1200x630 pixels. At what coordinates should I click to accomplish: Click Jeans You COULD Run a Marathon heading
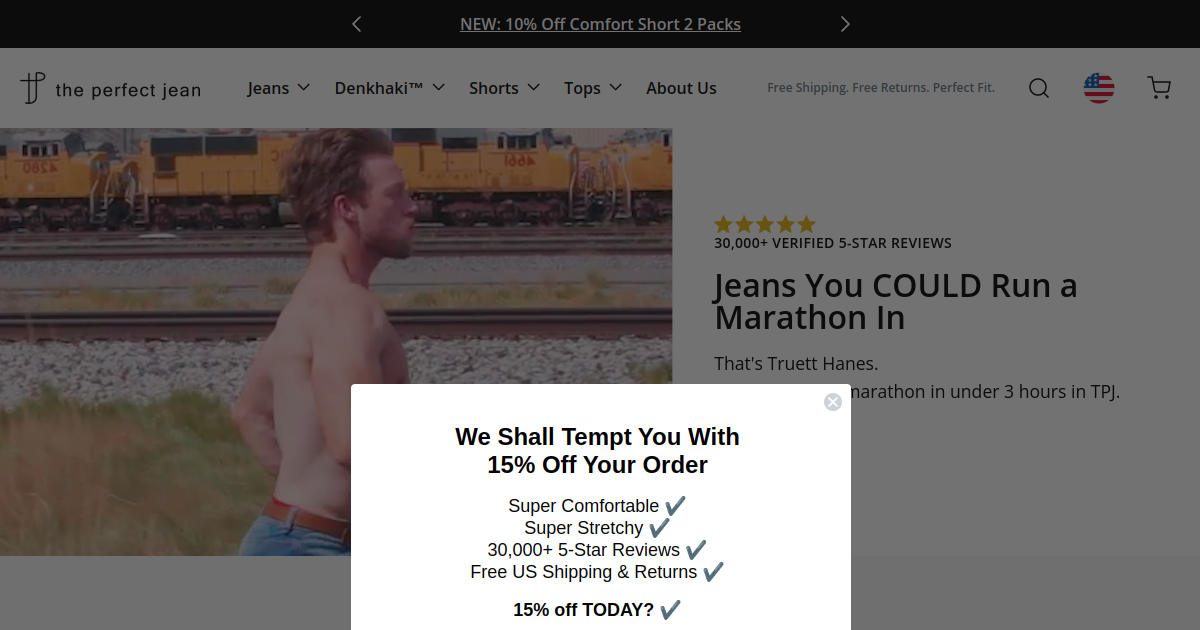[x=896, y=302]
